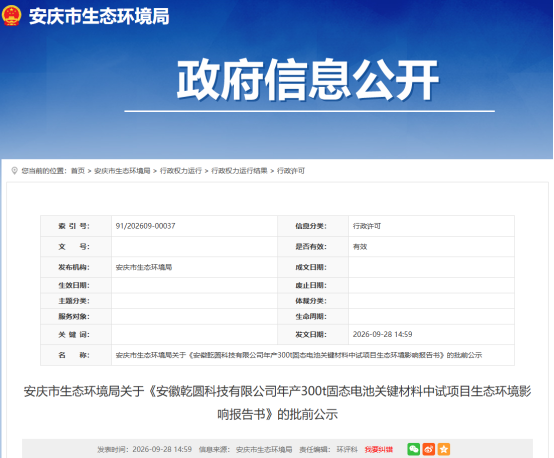Click the 服务对象 label cell
The image size is (554, 458).
pyautogui.click(x=76, y=317)
